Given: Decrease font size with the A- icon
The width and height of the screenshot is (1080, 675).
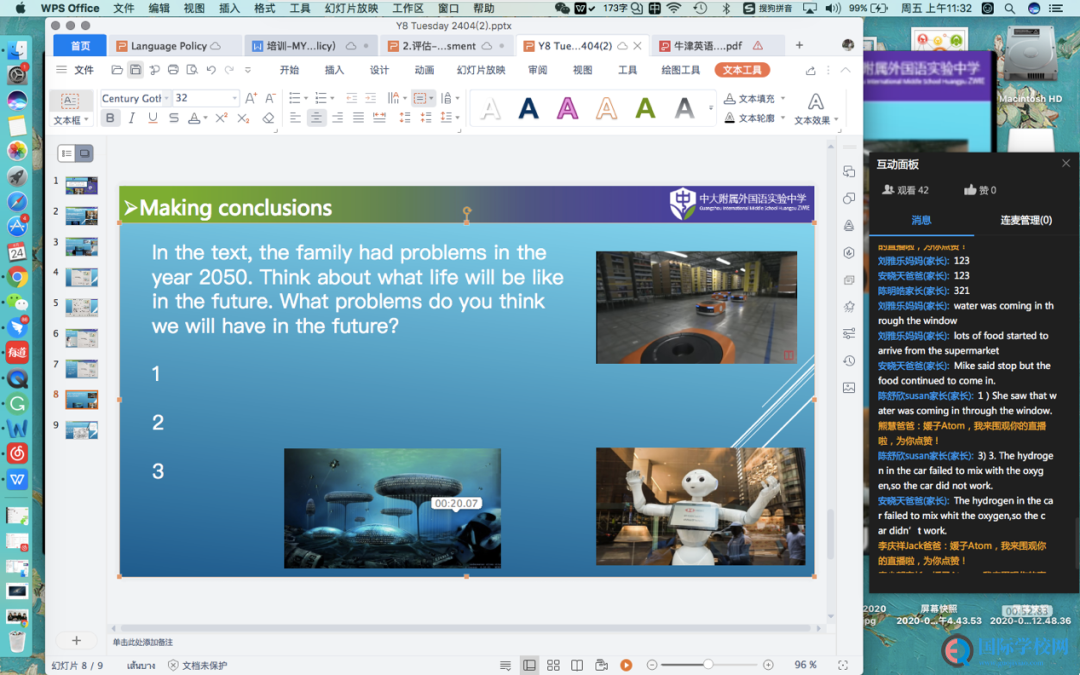Looking at the screenshot, I should (x=270, y=98).
